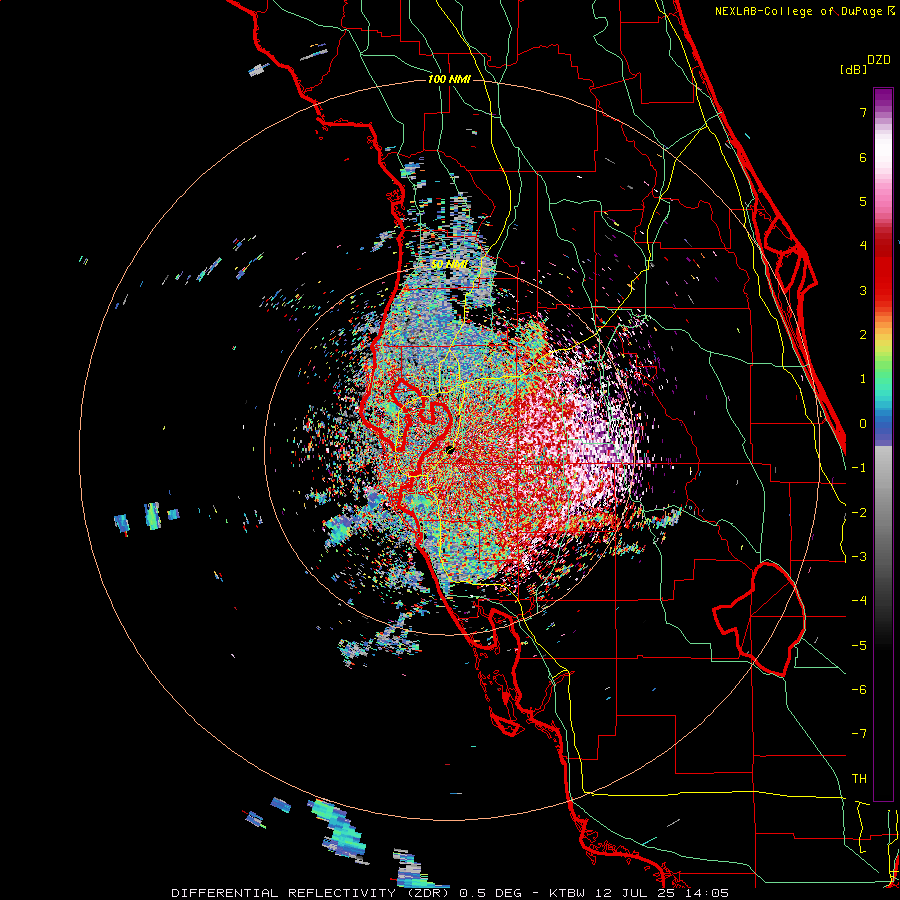This screenshot has width=900, height=900.
Task: Click the gray band of the color bar
Action: pos(883,499)
